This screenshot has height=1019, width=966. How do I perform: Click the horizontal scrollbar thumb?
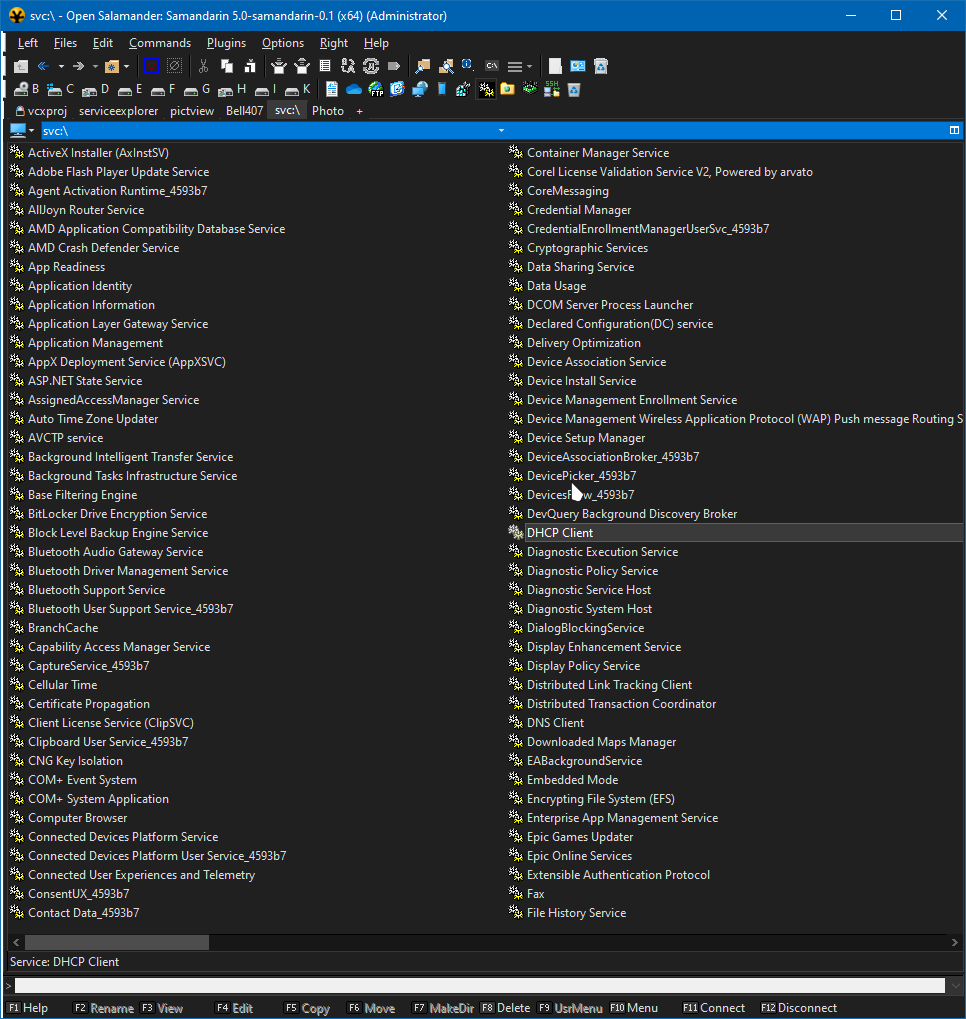click(116, 942)
